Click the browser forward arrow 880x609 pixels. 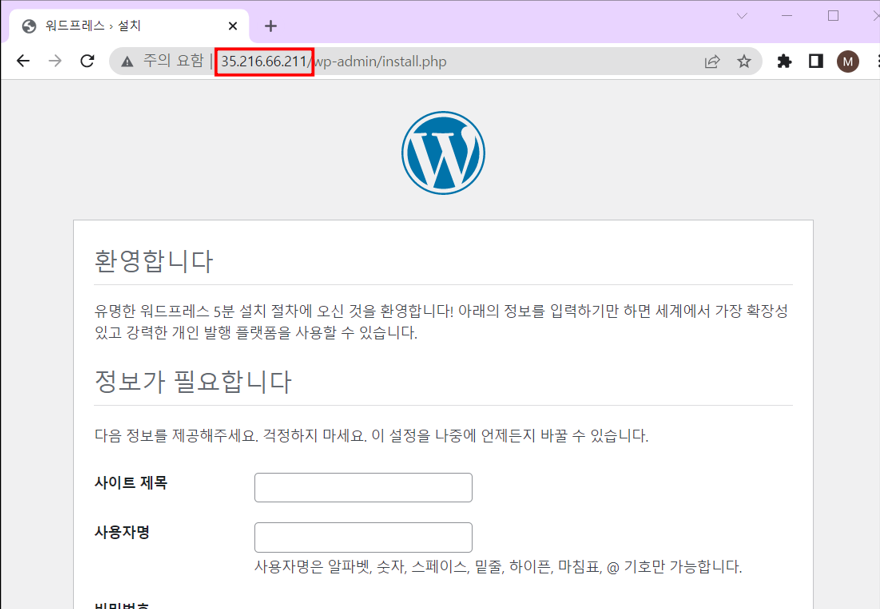(55, 61)
